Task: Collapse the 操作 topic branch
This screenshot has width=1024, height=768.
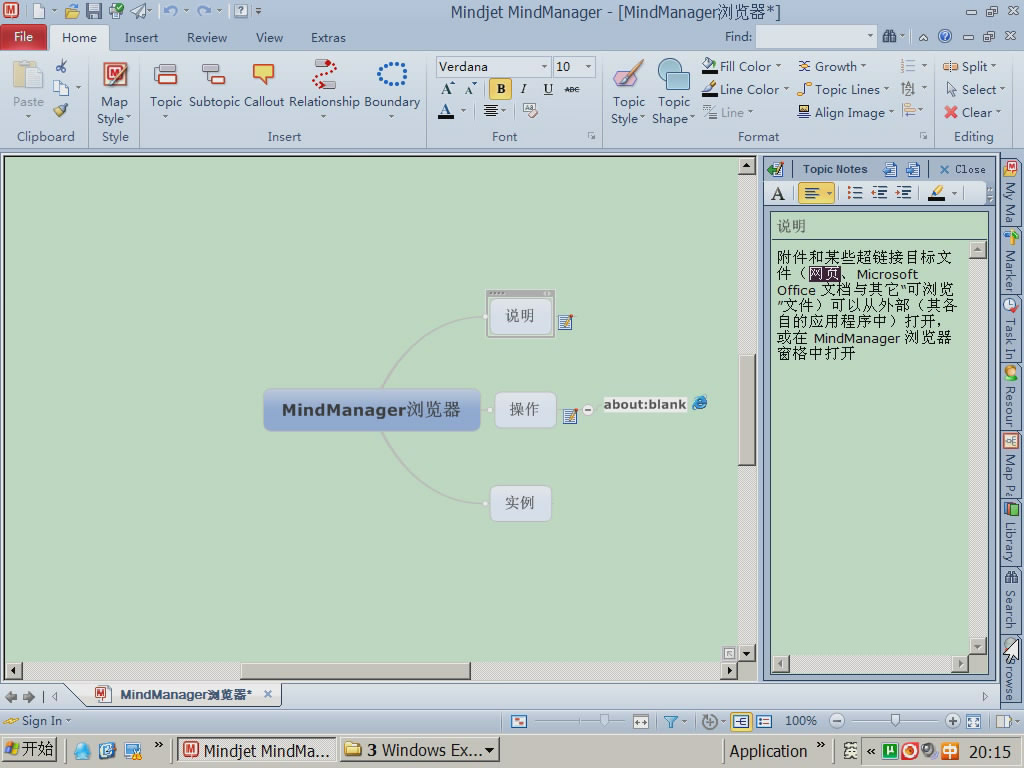Action: point(588,410)
